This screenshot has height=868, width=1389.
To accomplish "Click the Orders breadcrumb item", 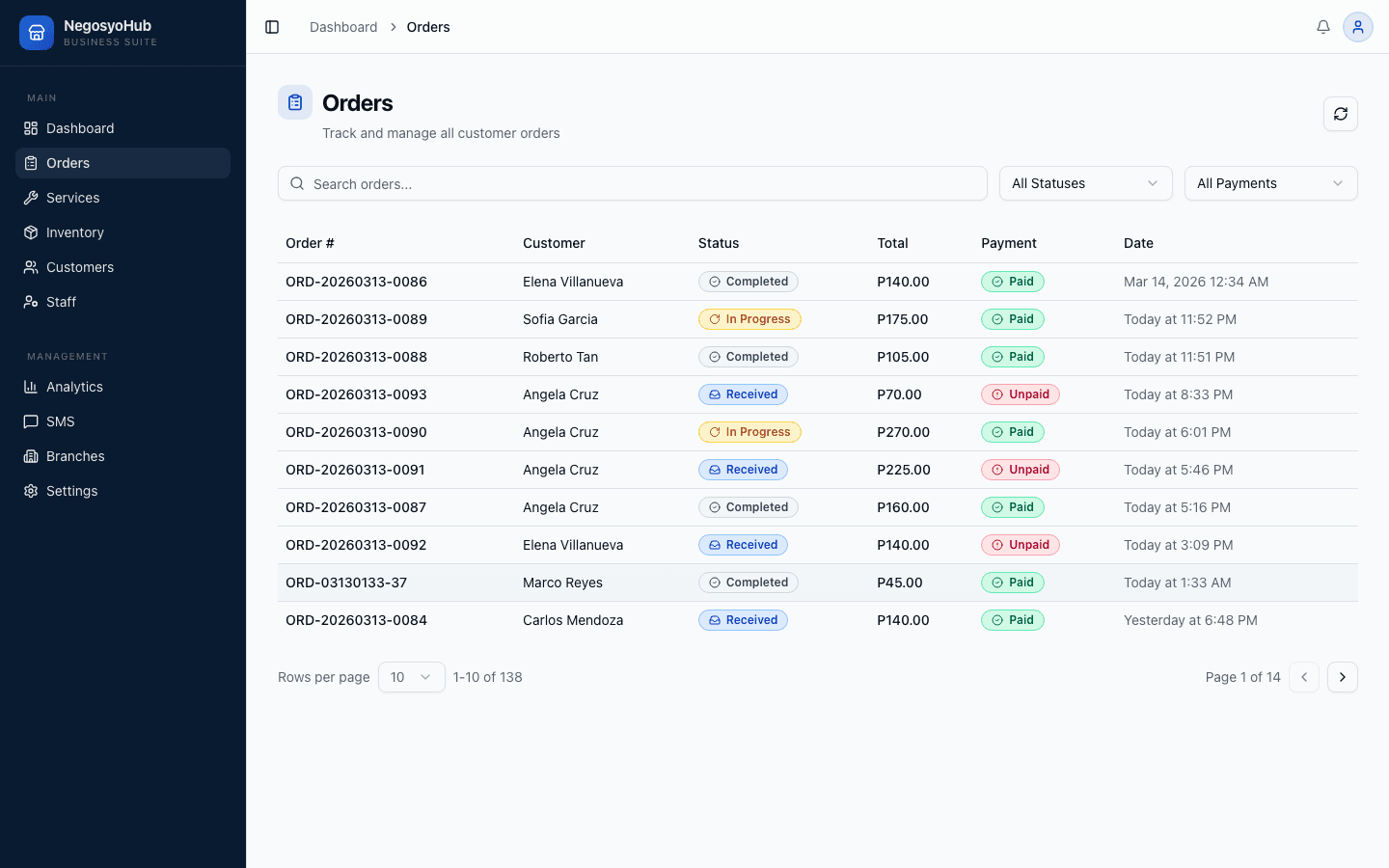I will (428, 27).
